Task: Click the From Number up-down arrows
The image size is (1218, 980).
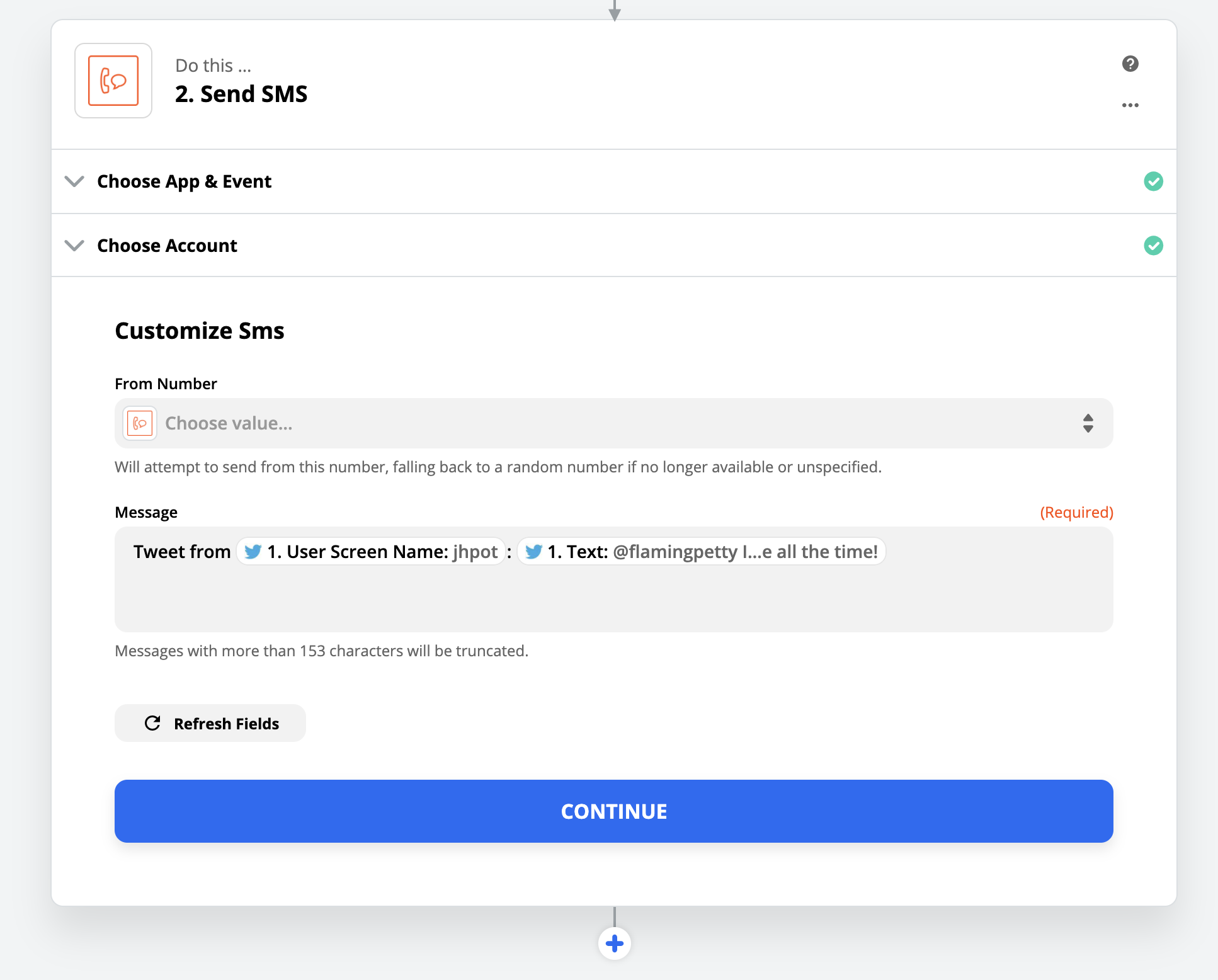Action: (1088, 423)
